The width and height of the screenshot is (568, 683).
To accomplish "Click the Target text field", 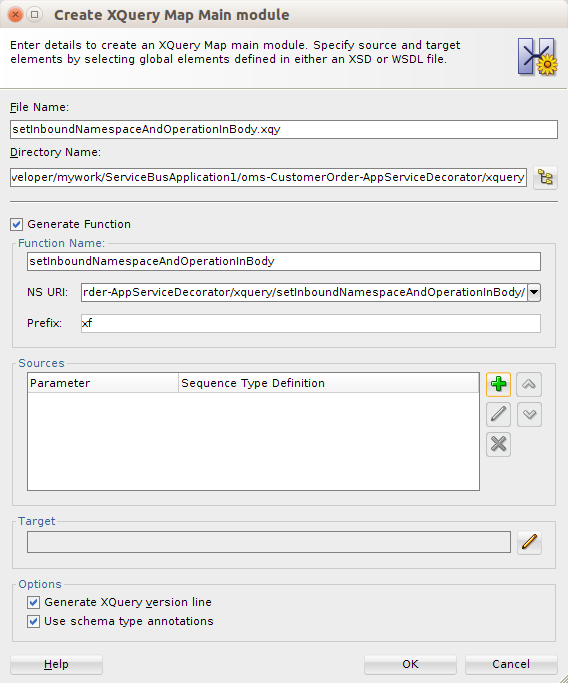I will [269, 542].
